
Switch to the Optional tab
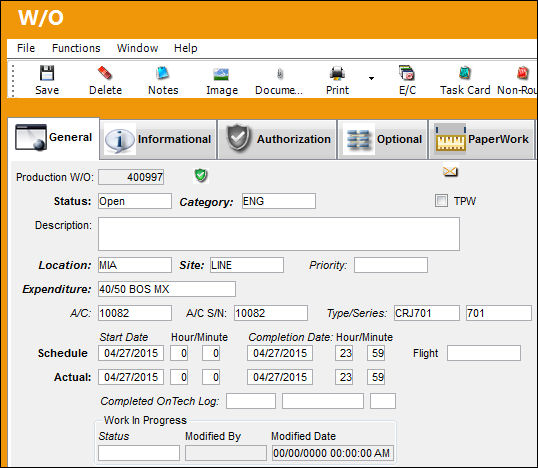[x=383, y=139]
